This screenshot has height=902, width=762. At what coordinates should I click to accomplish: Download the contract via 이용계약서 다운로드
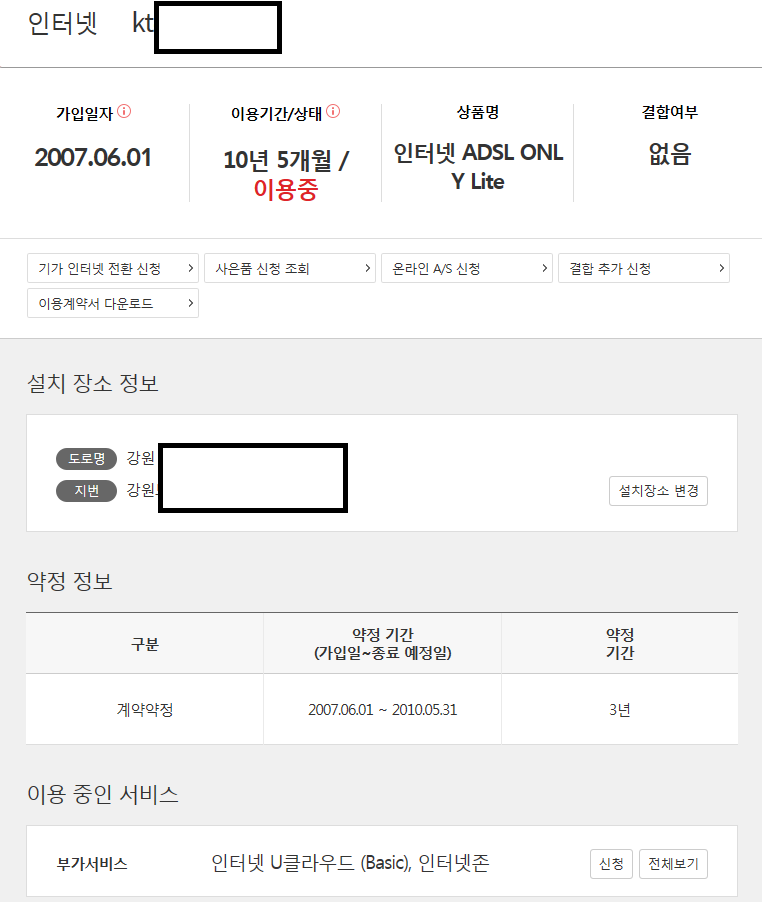[112, 303]
